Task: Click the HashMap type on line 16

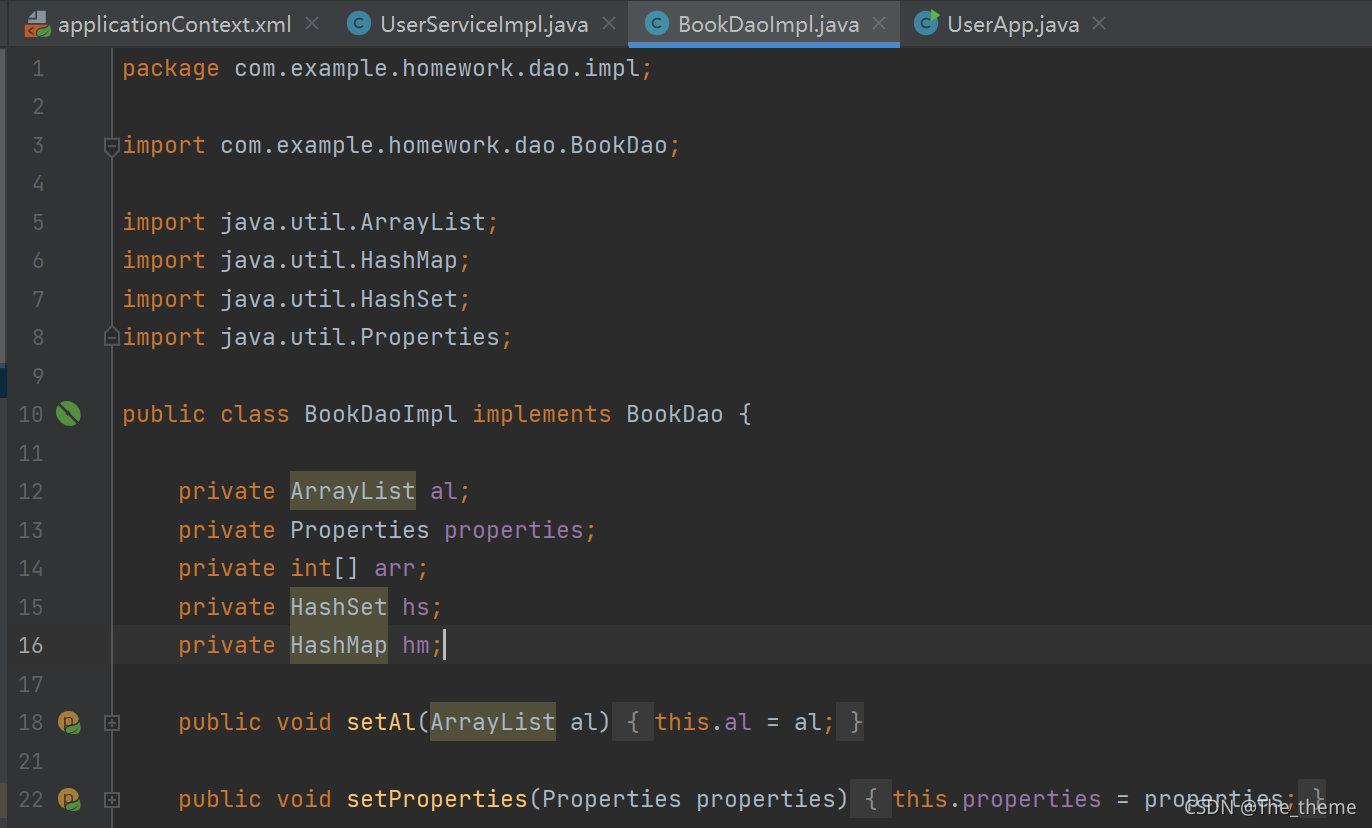Action: point(339,645)
